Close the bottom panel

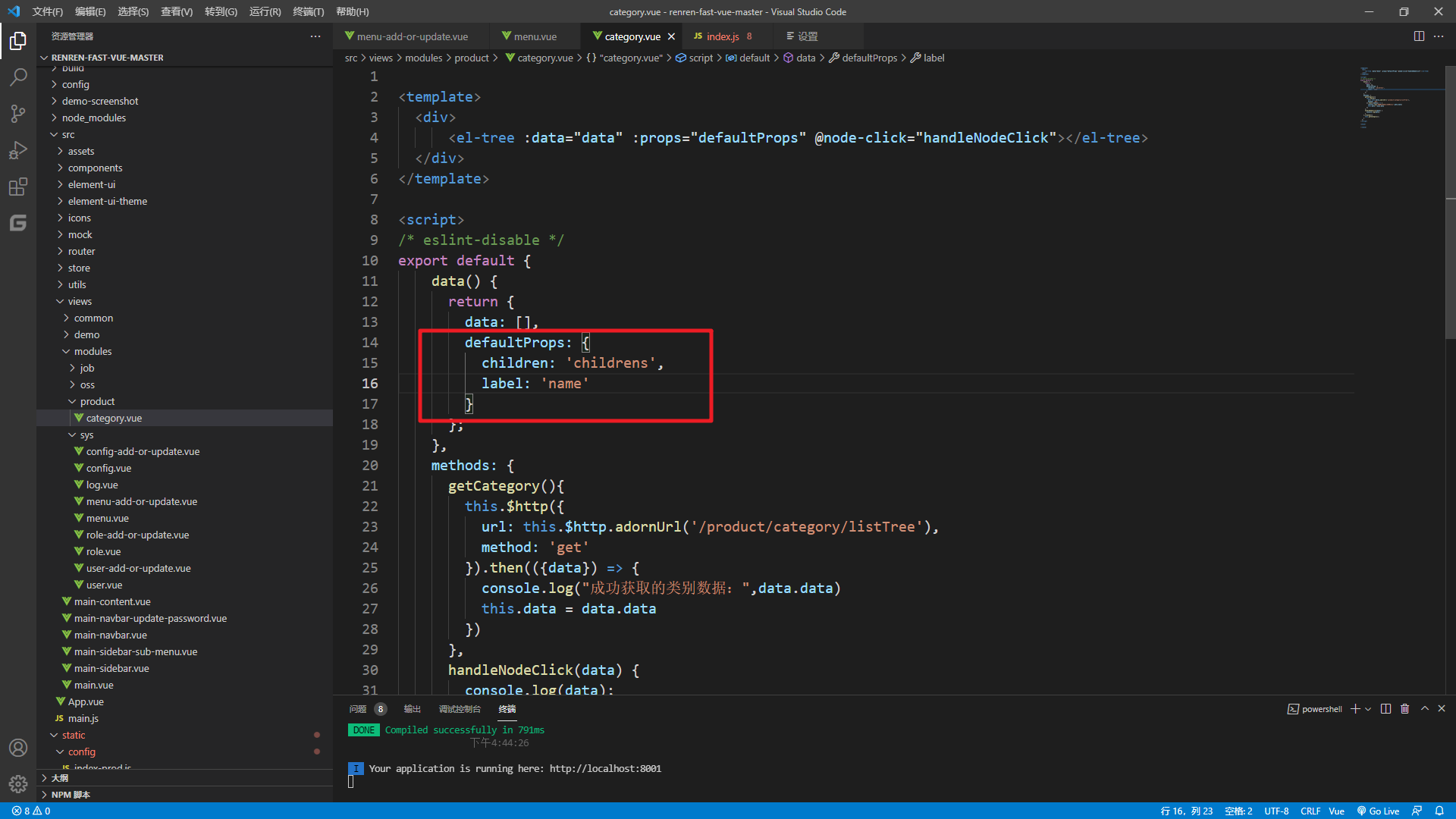pos(1442,708)
